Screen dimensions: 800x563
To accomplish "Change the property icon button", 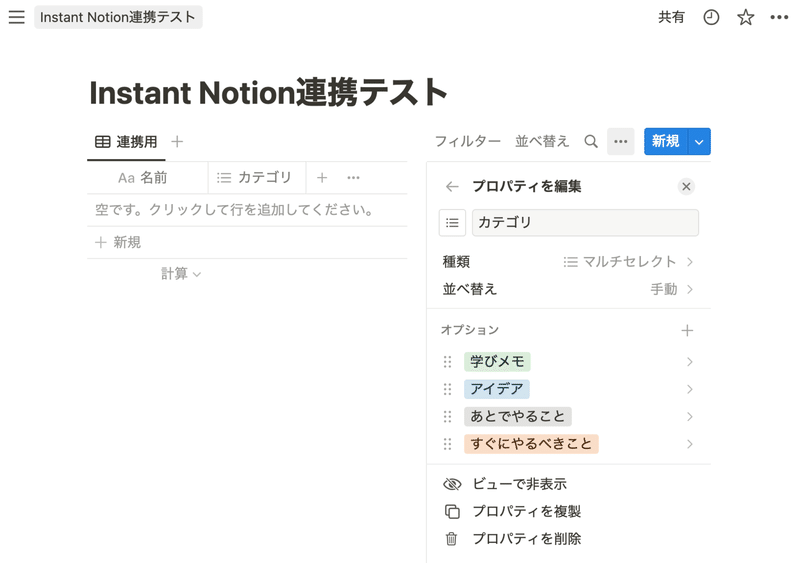I will tap(452, 223).
